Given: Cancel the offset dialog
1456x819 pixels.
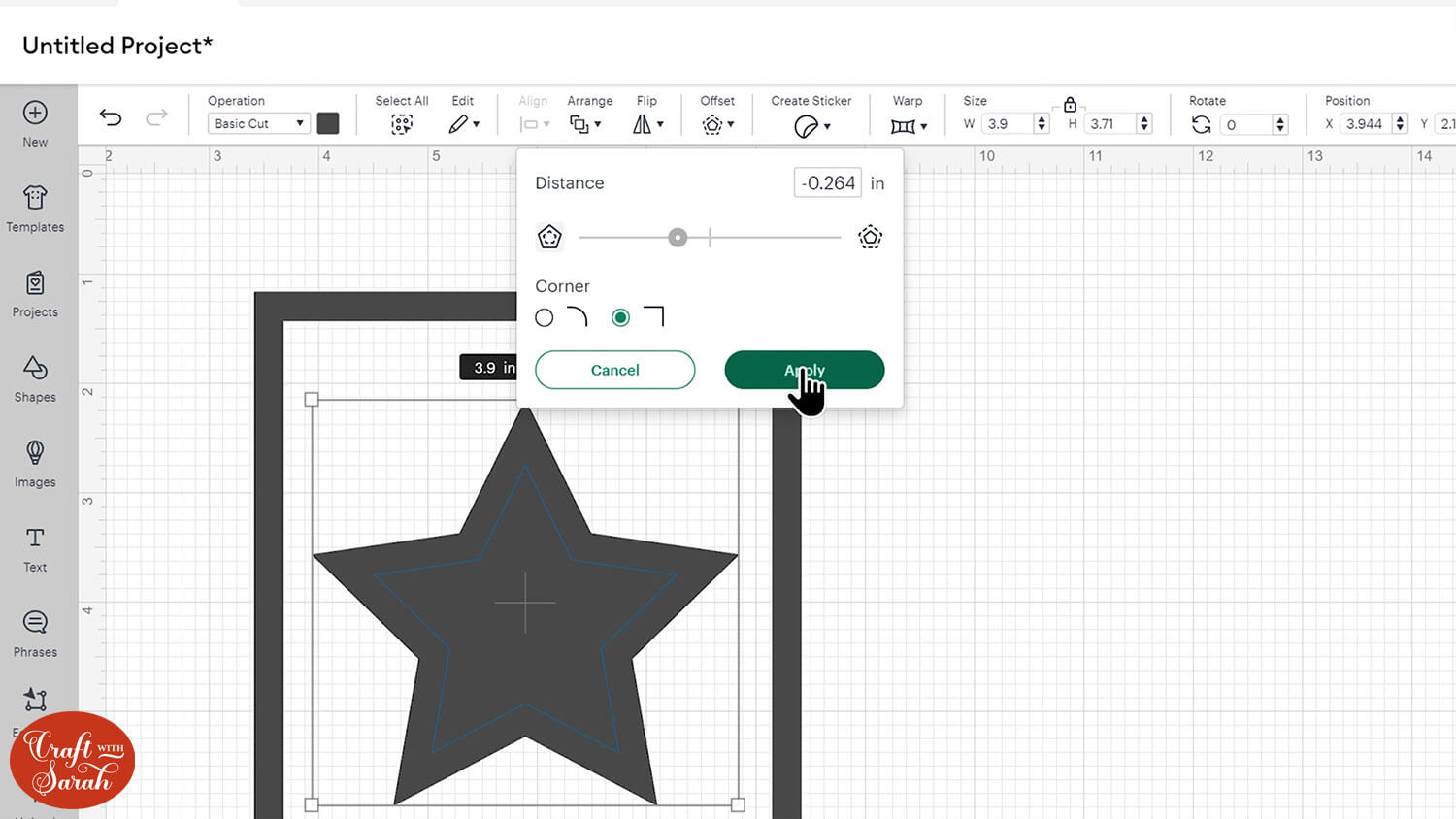Looking at the screenshot, I should [614, 370].
